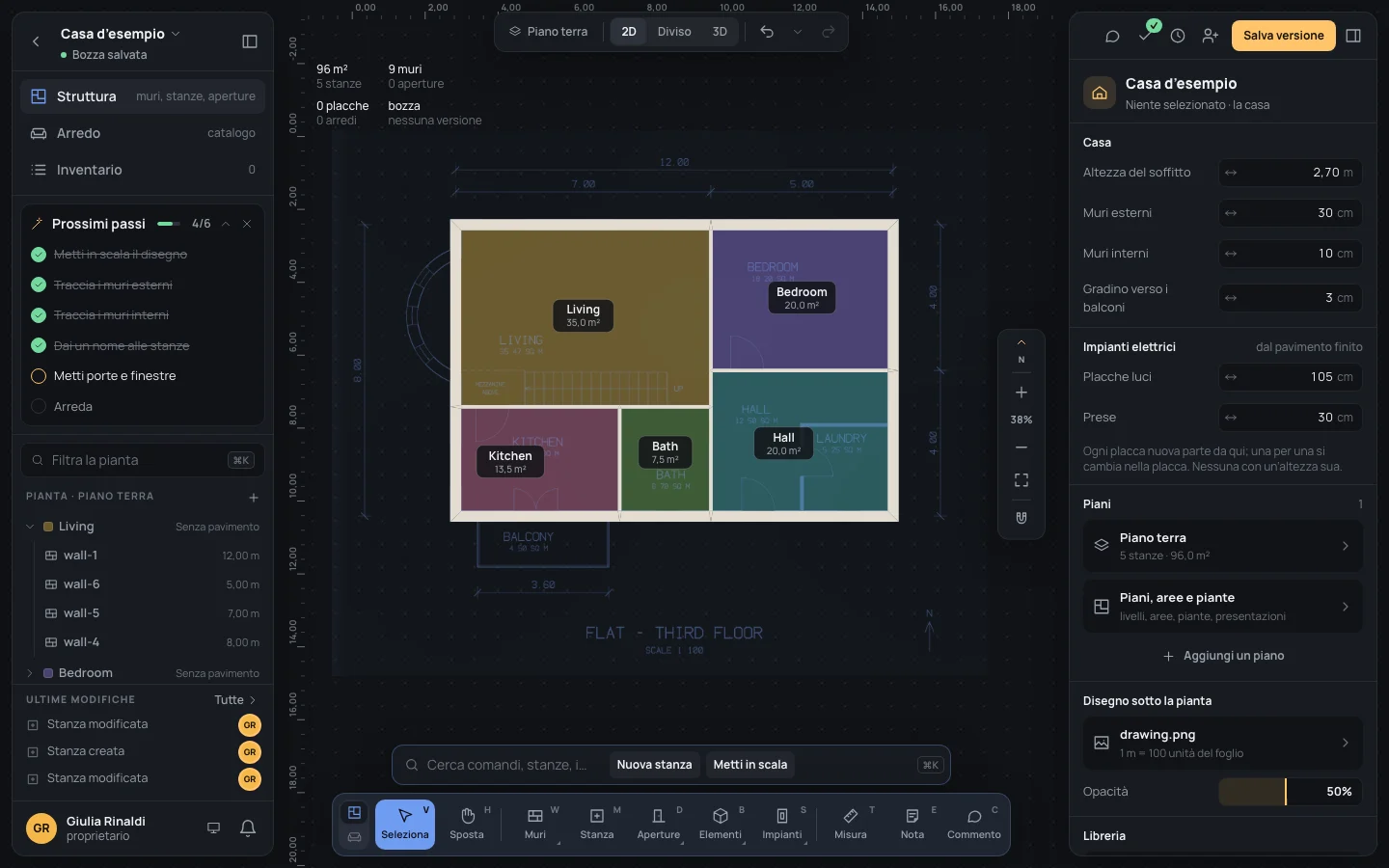The image size is (1389, 868).
Task: Uncheck 'Traccia i muri esterni' step
Action: pos(39,285)
